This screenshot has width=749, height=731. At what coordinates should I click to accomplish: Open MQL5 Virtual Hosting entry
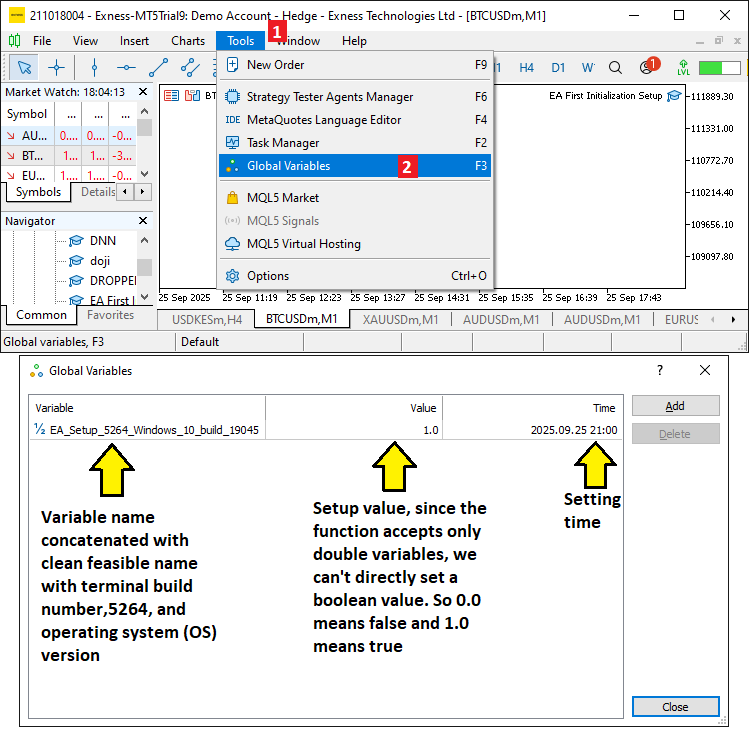tap(354, 244)
